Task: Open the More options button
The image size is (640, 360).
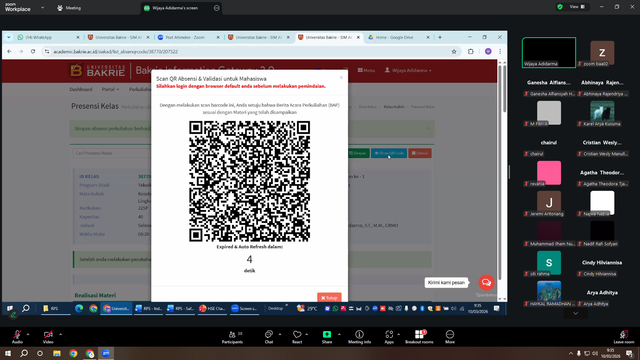Action: 450,337
